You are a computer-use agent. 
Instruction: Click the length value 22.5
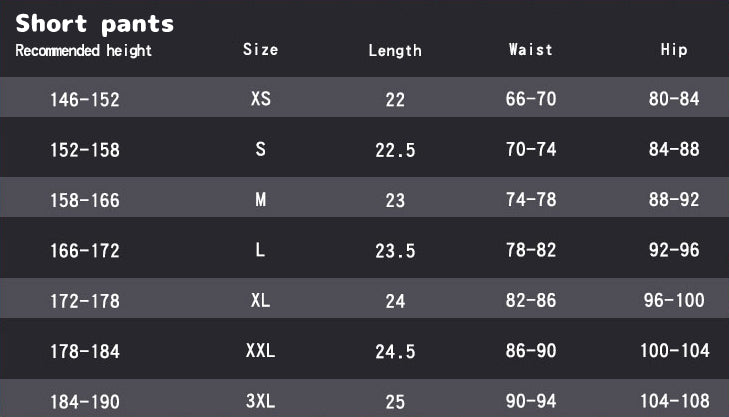pos(395,150)
